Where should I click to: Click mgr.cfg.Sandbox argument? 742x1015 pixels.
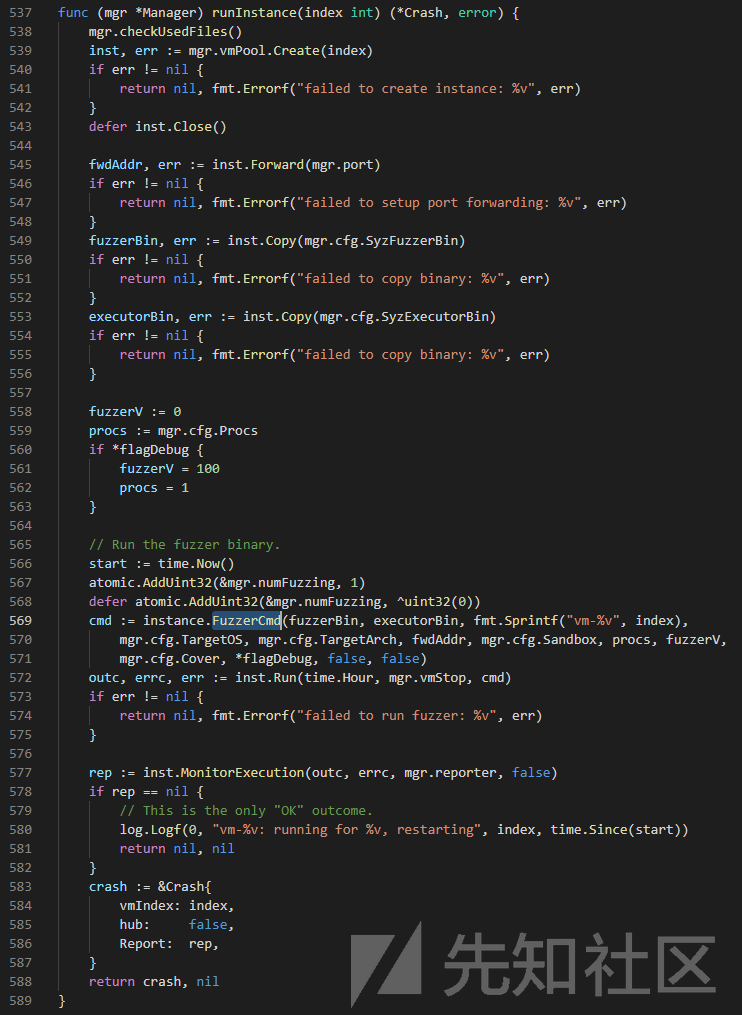539,639
